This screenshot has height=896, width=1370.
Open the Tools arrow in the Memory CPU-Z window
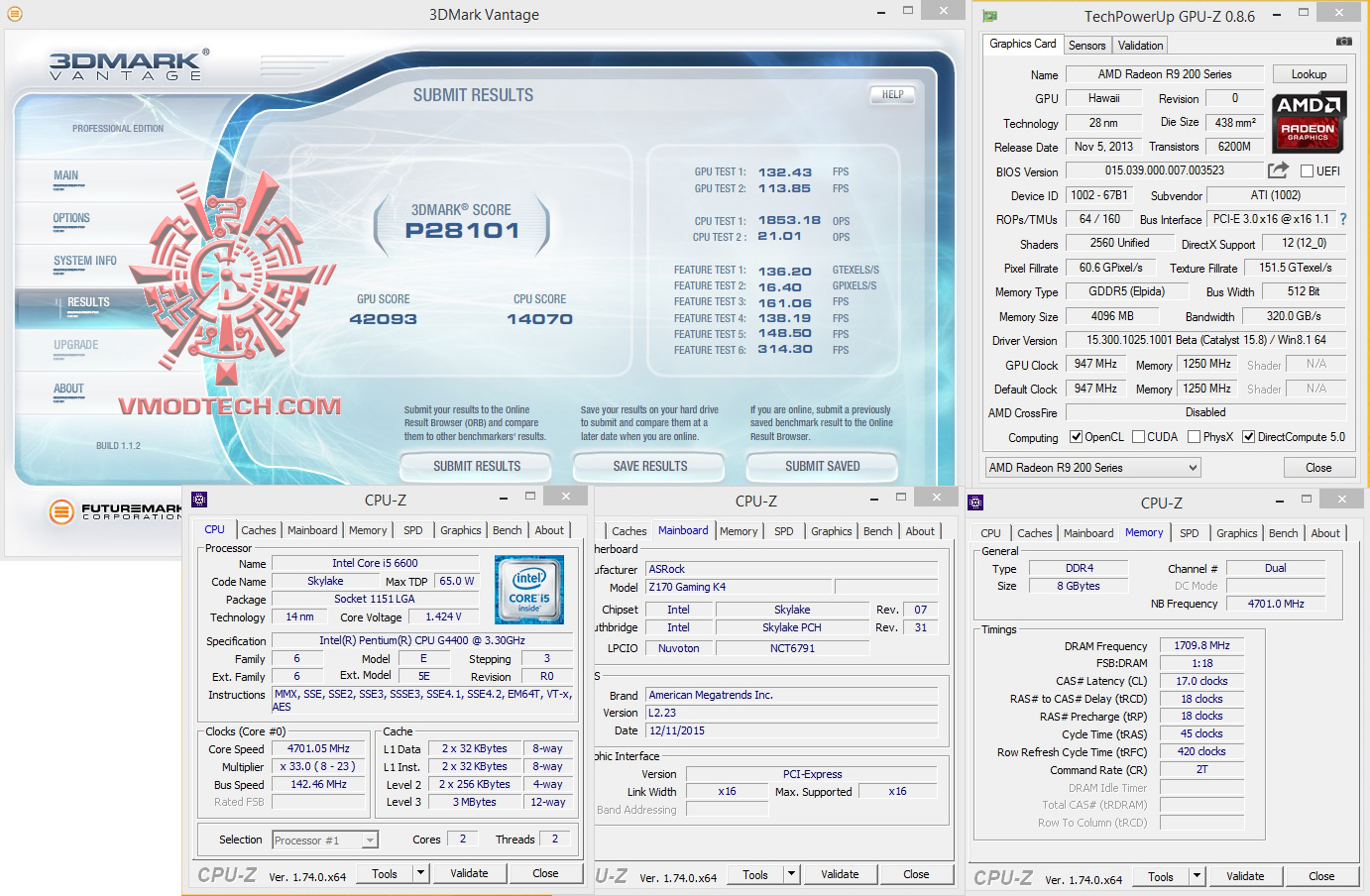point(1197,876)
